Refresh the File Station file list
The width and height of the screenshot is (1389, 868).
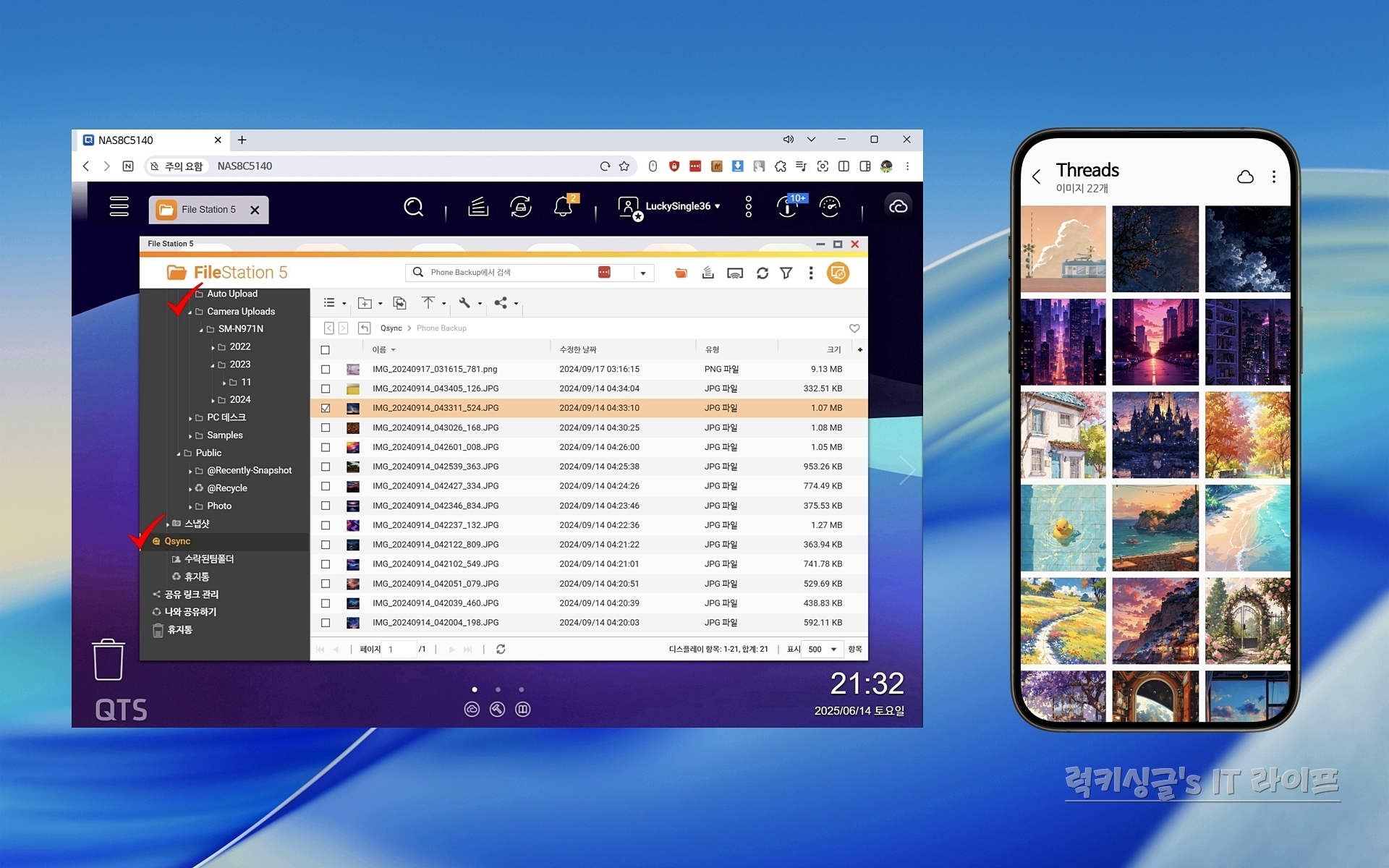click(763, 273)
